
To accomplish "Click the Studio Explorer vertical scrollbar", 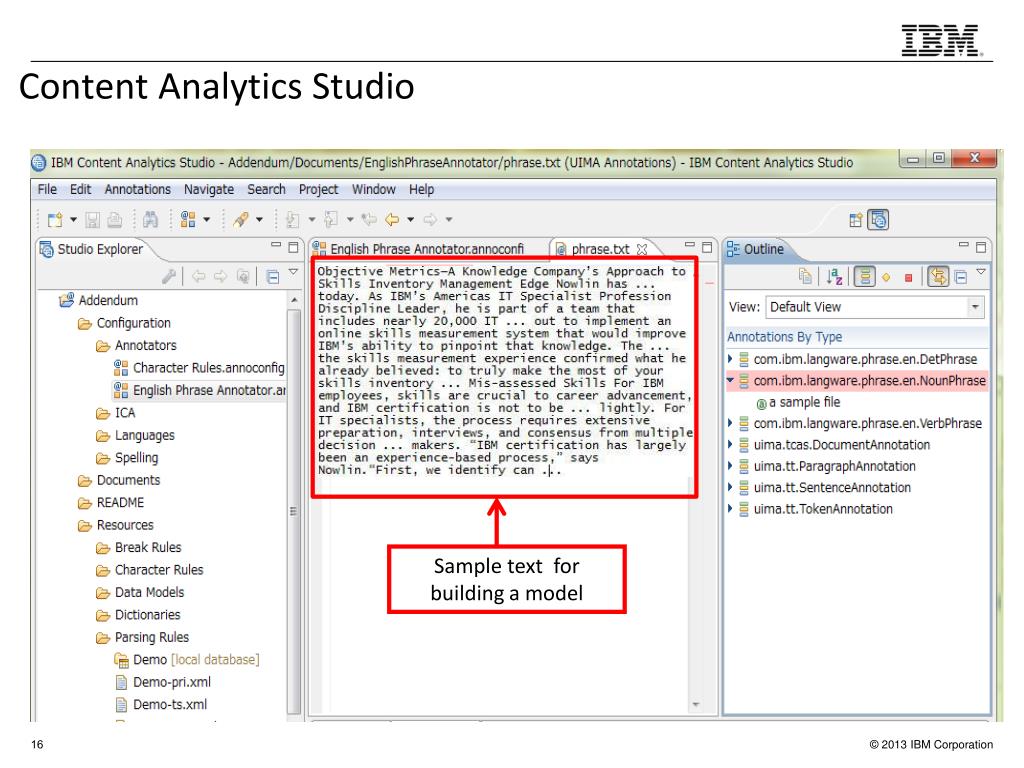I will coord(294,511).
